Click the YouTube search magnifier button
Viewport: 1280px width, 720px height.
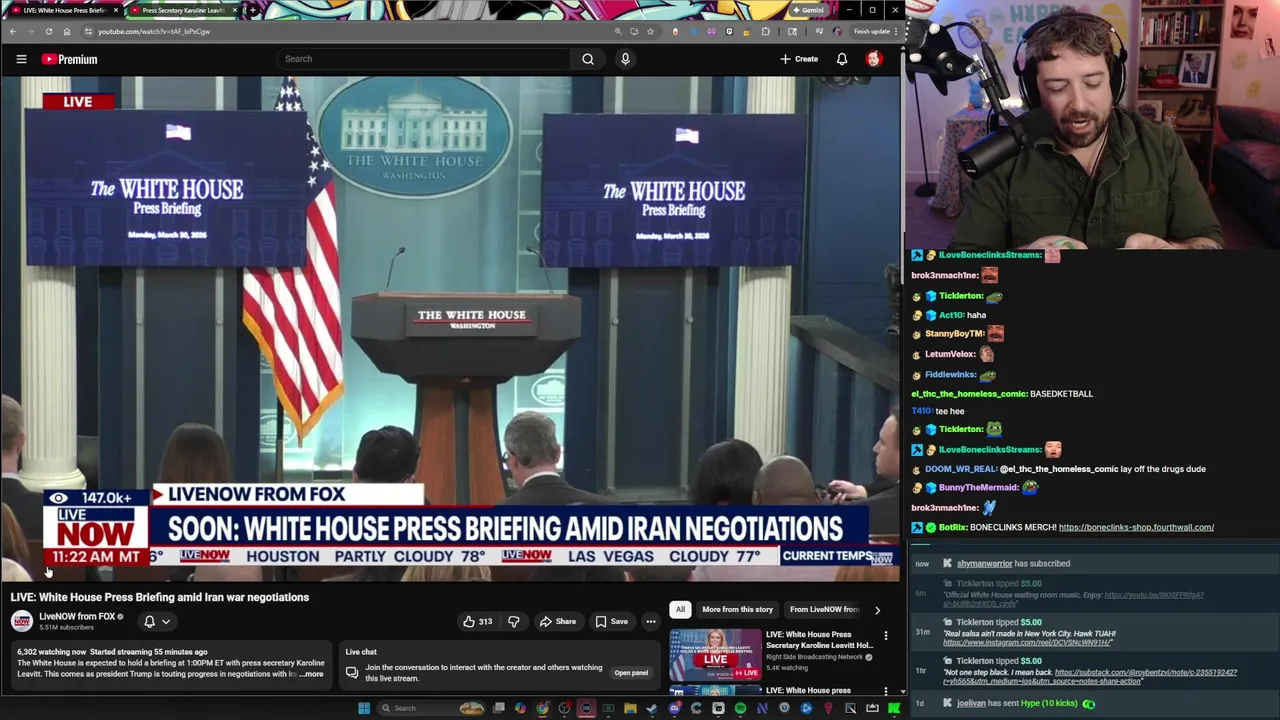click(588, 59)
